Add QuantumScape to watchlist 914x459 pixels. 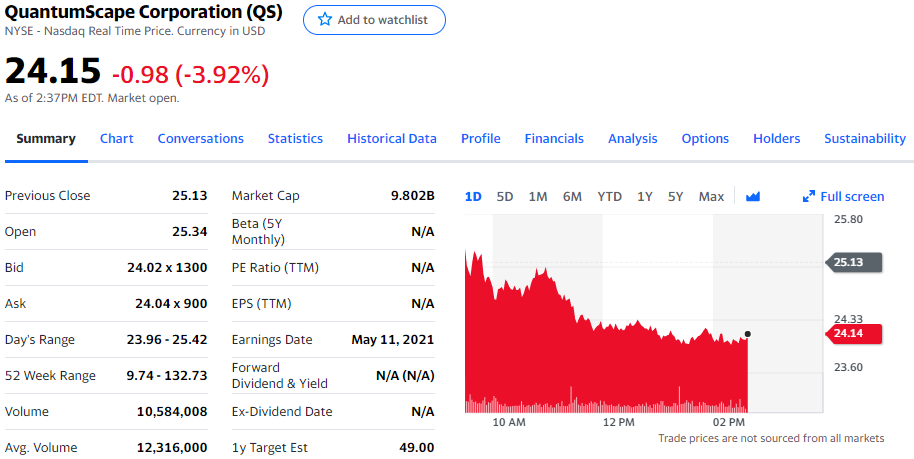pyautogui.click(x=374, y=20)
